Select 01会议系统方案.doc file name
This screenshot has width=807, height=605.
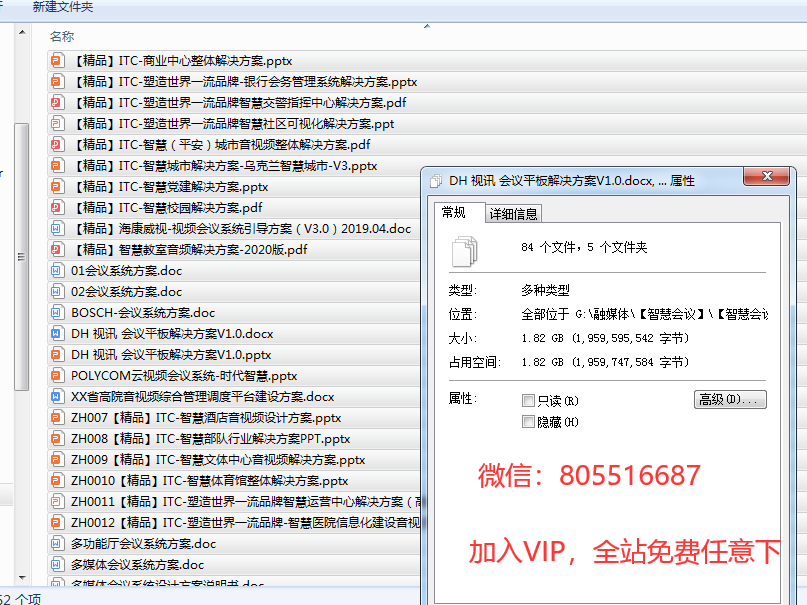pyautogui.click(x=127, y=271)
